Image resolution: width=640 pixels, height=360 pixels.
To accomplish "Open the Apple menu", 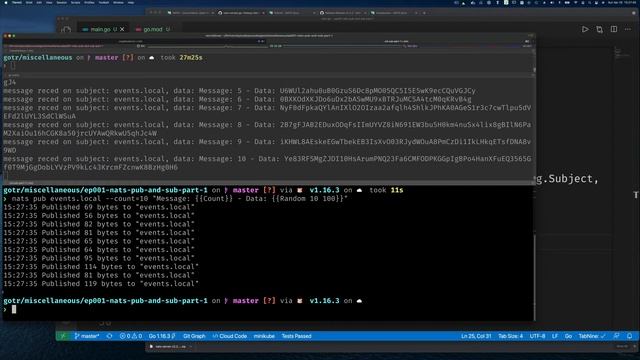I will pyautogui.click(x=6, y=2).
